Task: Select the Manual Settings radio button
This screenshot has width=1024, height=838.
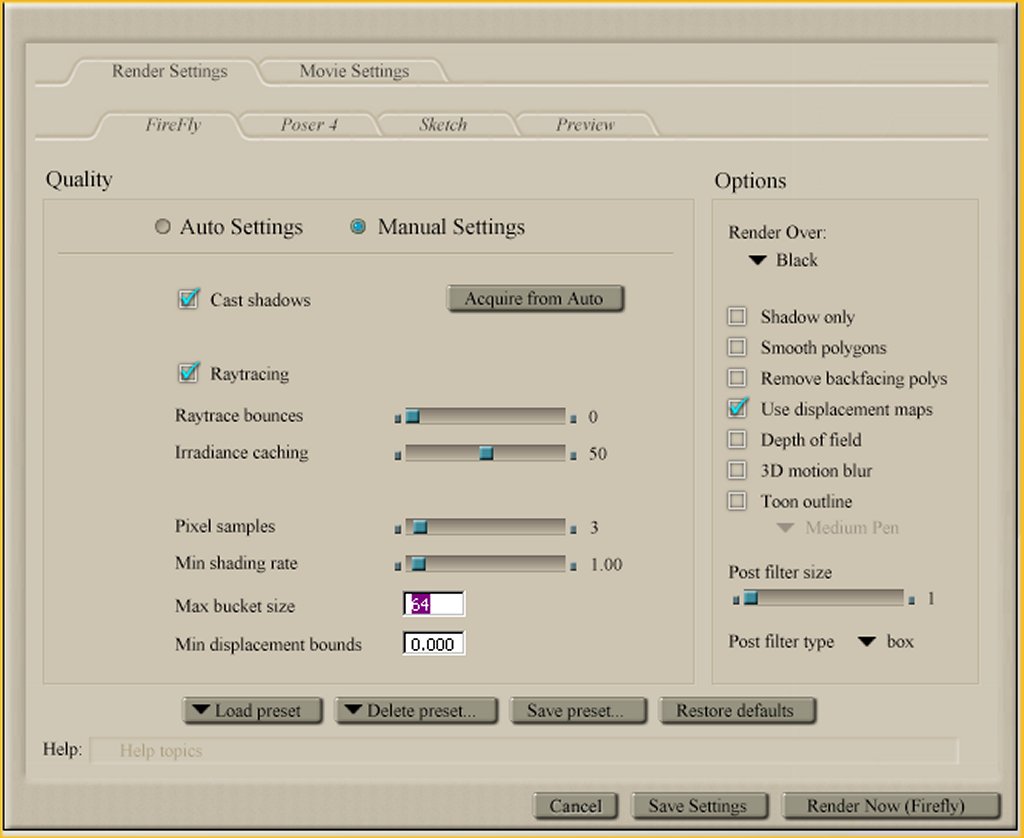Action: point(358,228)
